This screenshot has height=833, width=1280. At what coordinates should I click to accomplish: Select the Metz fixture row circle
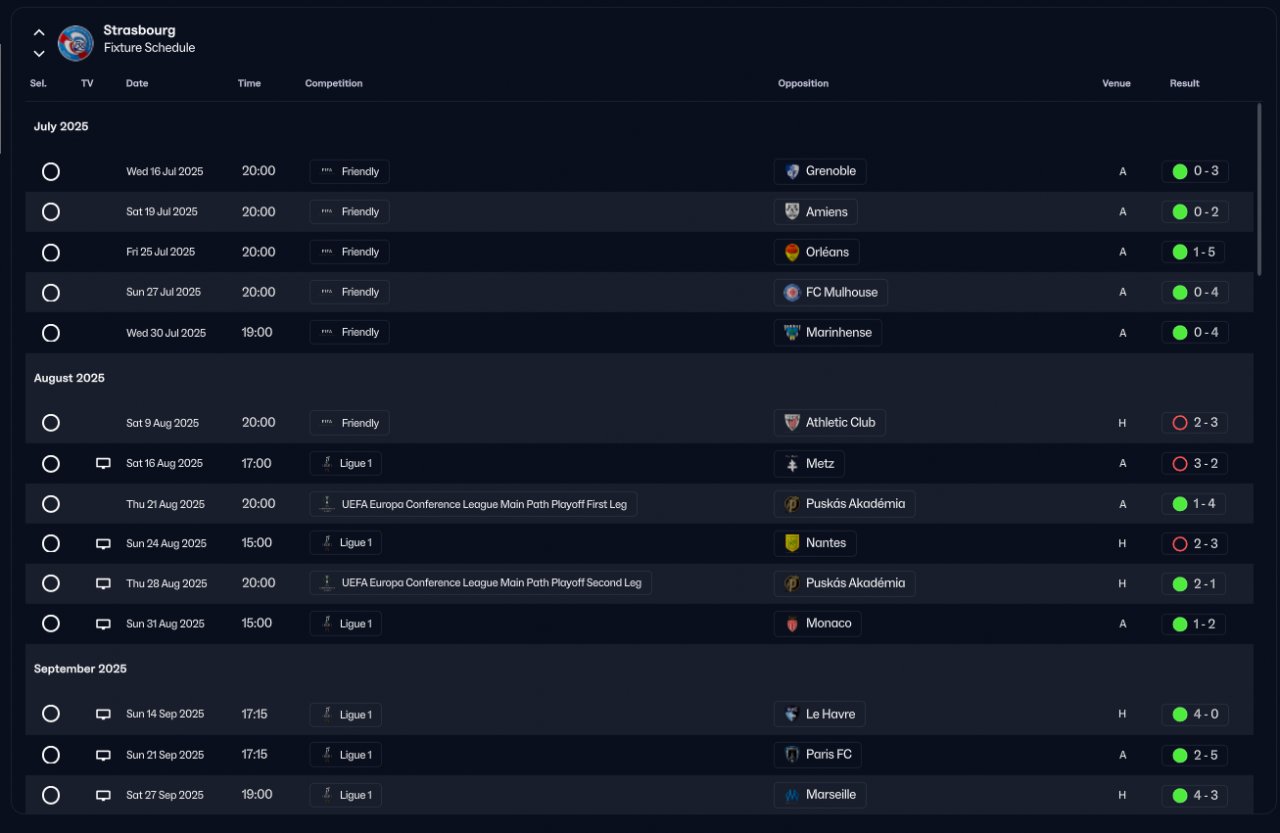tap(51, 464)
